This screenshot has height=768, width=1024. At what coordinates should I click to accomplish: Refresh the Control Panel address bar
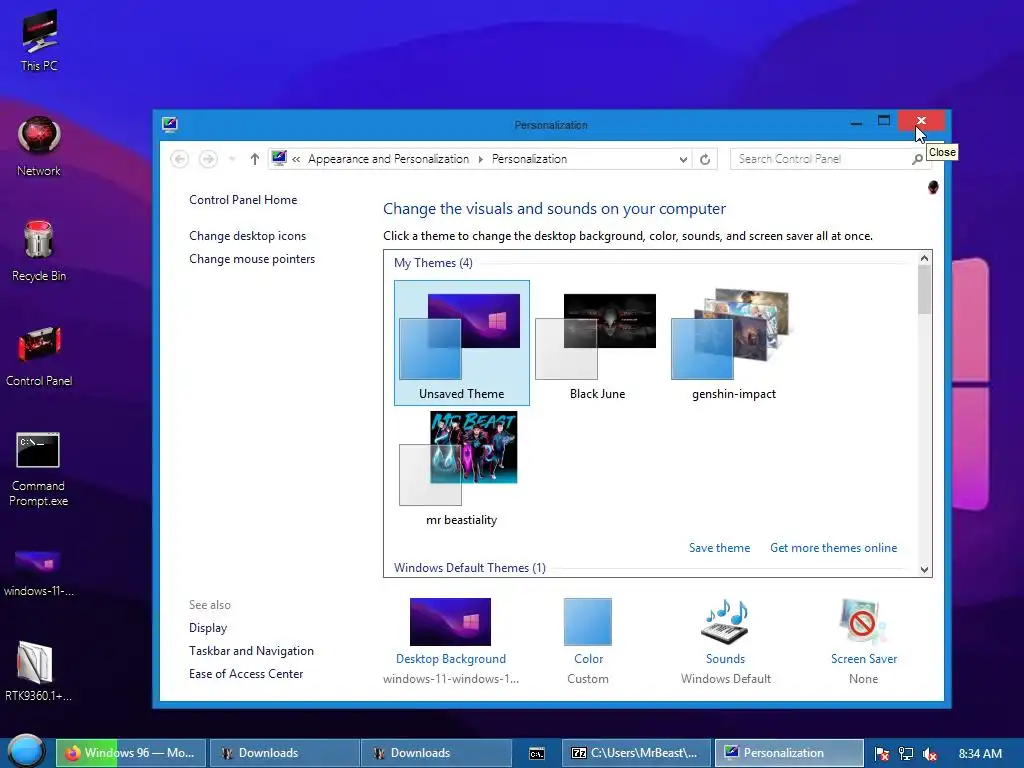[705, 159]
